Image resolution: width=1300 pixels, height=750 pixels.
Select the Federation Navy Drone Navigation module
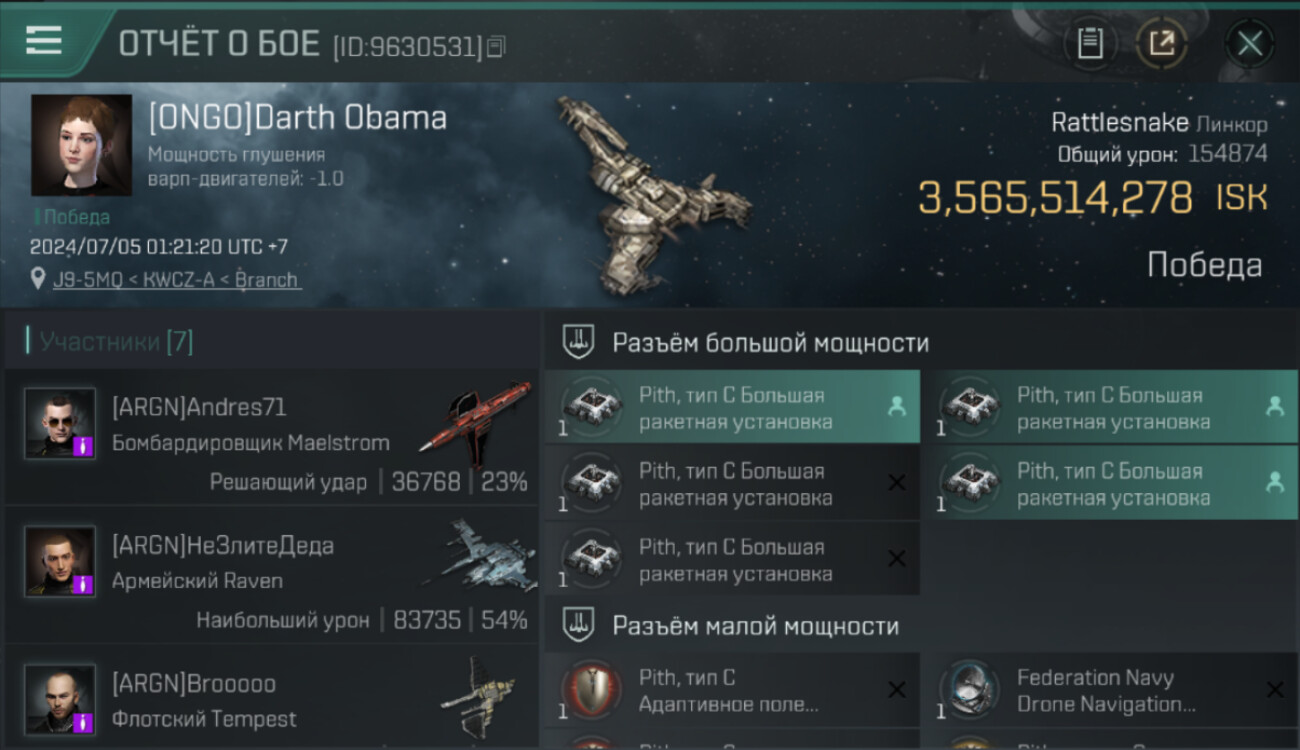(1110, 690)
